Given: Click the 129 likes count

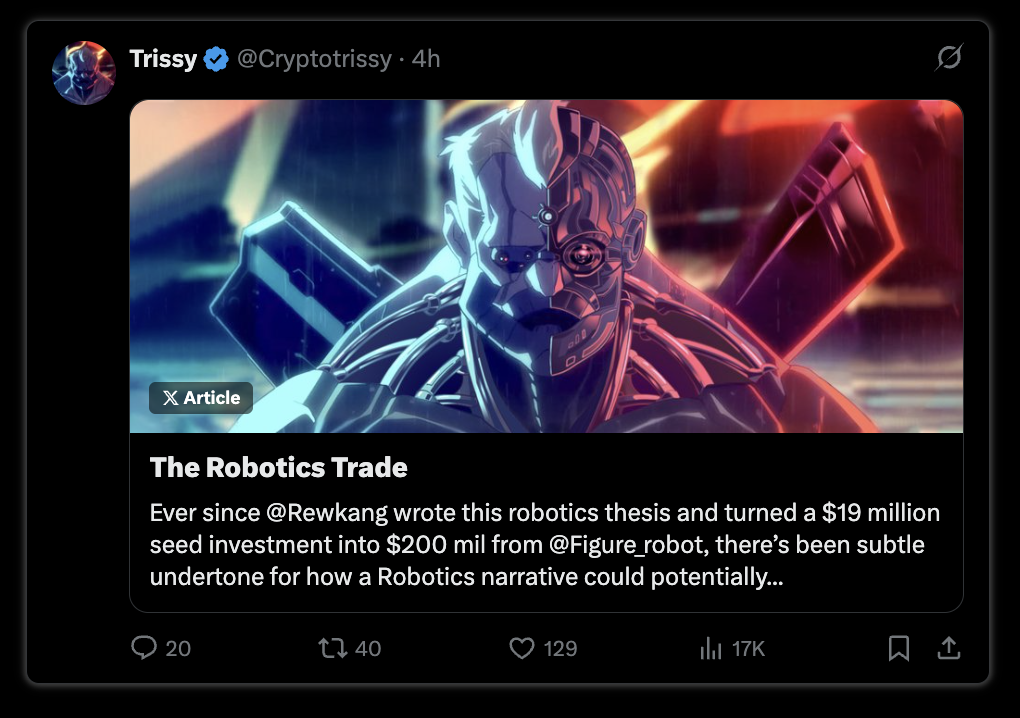Looking at the screenshot, I should 560,648.
